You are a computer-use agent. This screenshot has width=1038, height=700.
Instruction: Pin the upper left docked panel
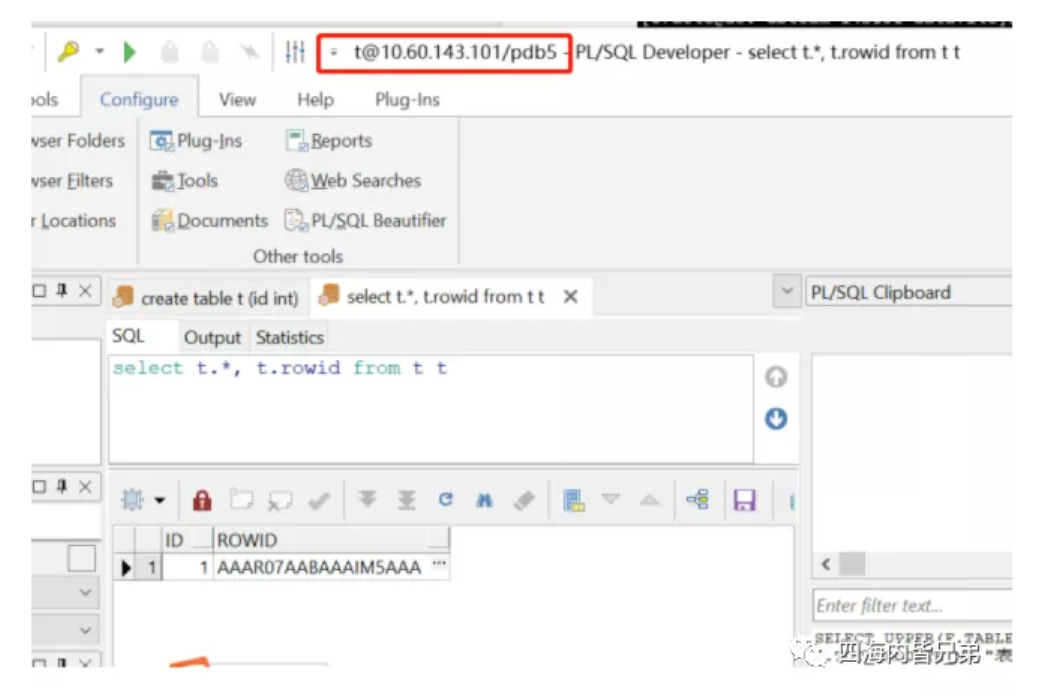coord(62,290)
